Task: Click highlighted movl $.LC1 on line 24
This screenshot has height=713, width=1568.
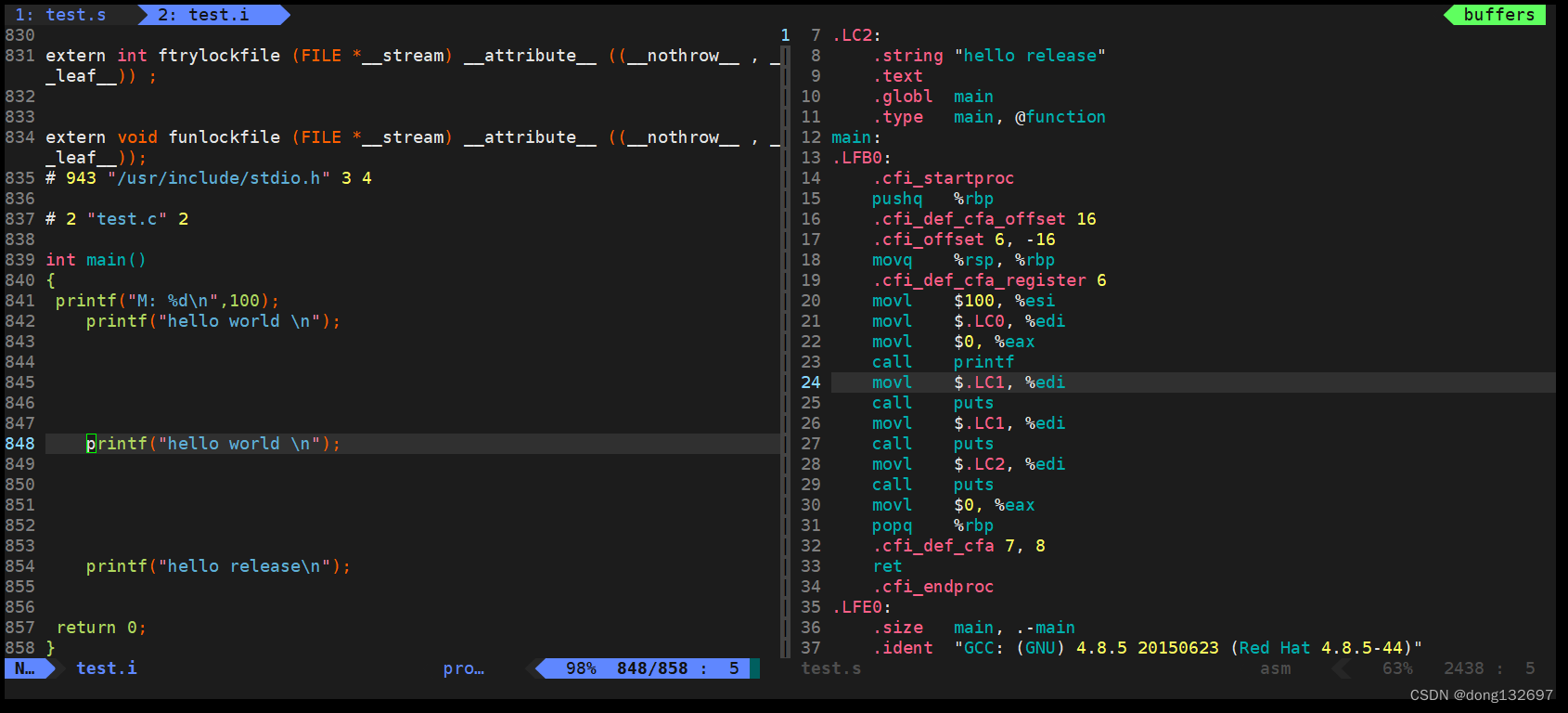Action: (x=969, y=382)
